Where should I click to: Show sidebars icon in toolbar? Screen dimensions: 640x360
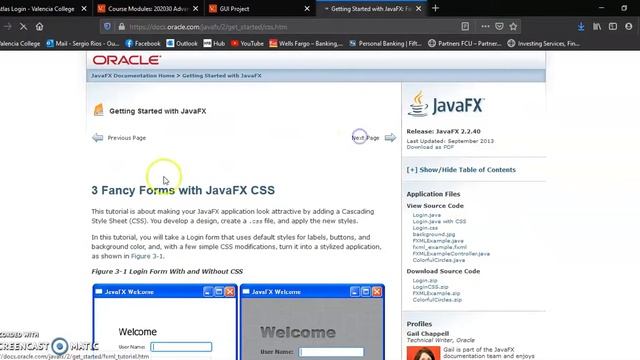click(613, 27)
